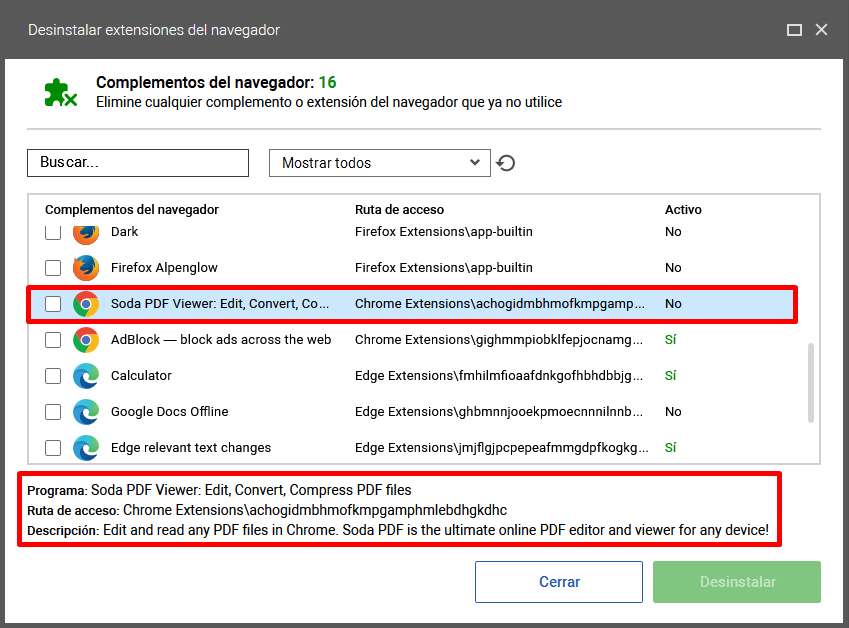Viewport: 849px width, 628px height.
Task: Click the extension list vertical scrollbar
Action: [811, 382]
